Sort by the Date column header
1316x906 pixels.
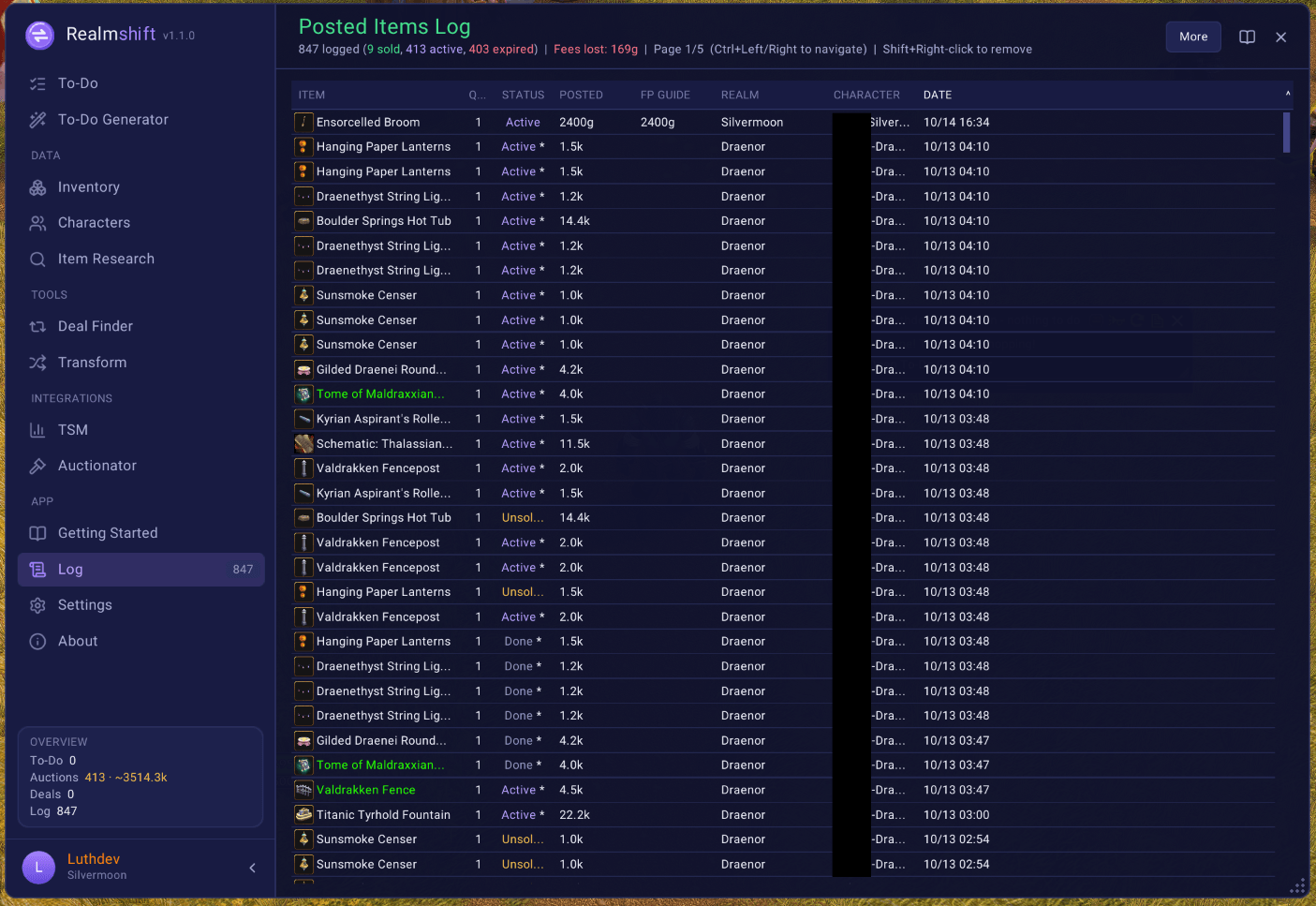[x=938, y=95]
